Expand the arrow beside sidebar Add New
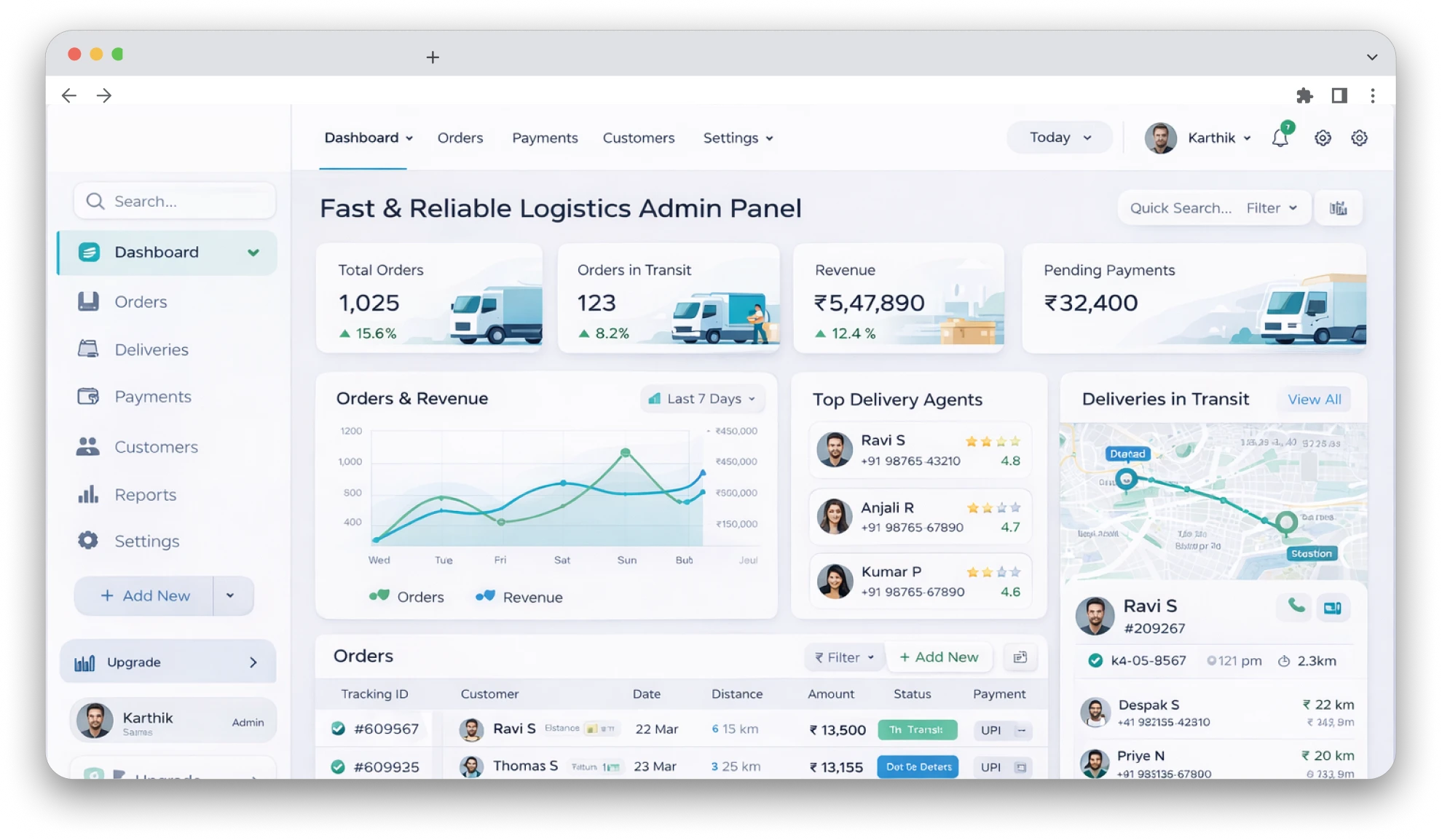This screenshot has width=1442, height=840. click(231, 595)
